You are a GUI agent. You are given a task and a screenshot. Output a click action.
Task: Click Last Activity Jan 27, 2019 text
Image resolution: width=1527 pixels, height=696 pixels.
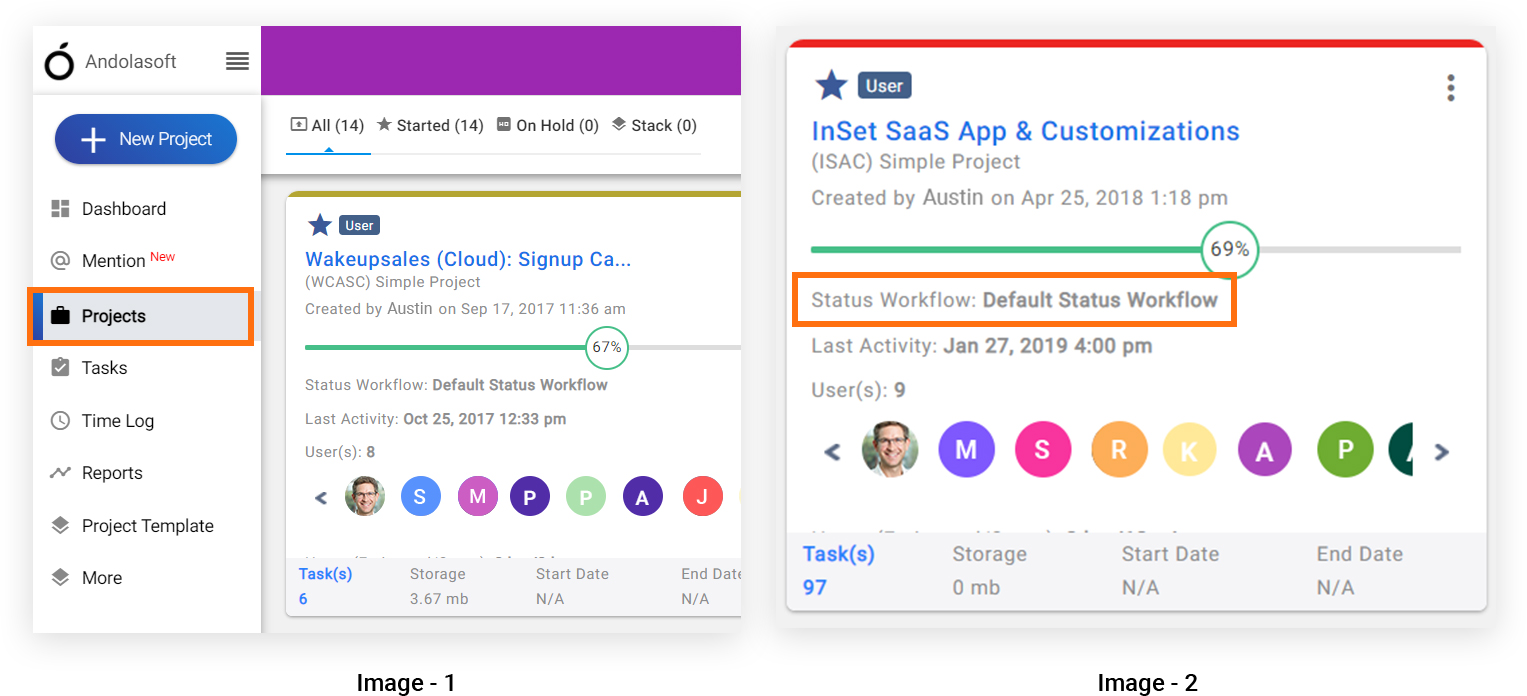click(x=981, y=346)
